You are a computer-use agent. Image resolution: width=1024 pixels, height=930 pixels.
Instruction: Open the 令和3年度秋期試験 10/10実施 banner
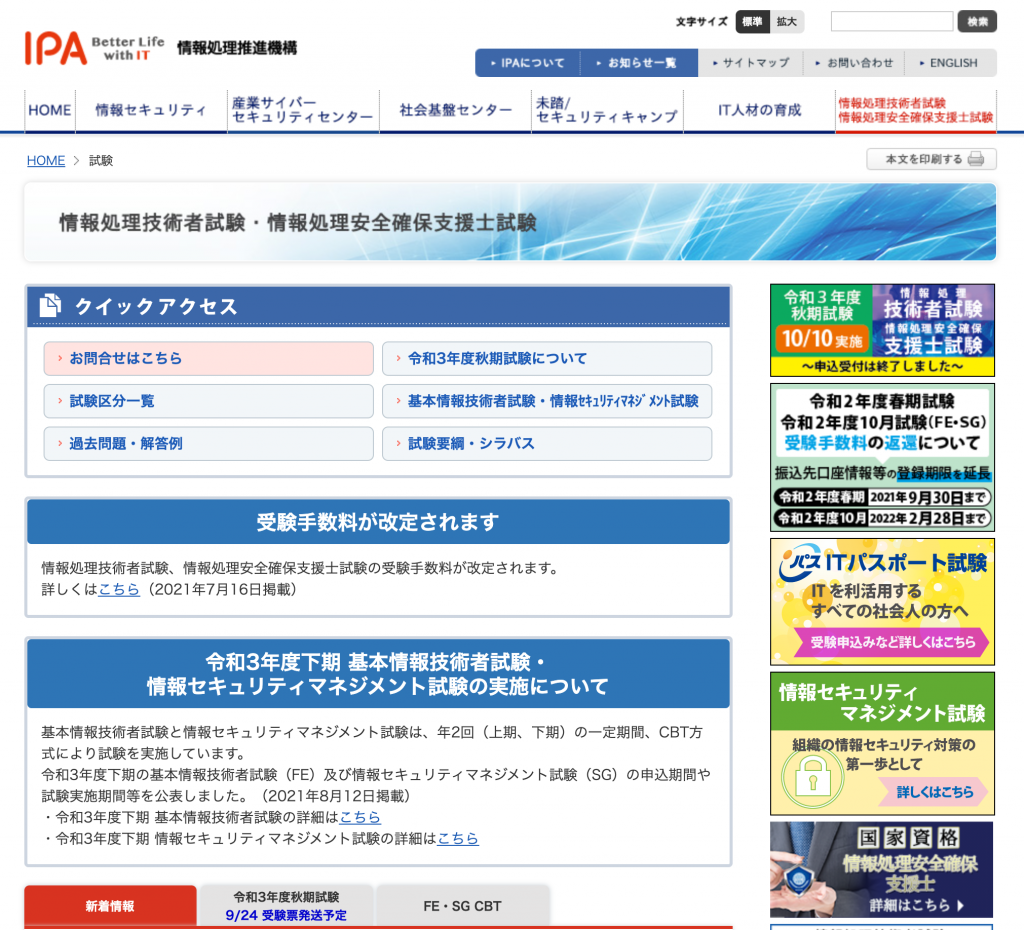(x=882, y=330)
